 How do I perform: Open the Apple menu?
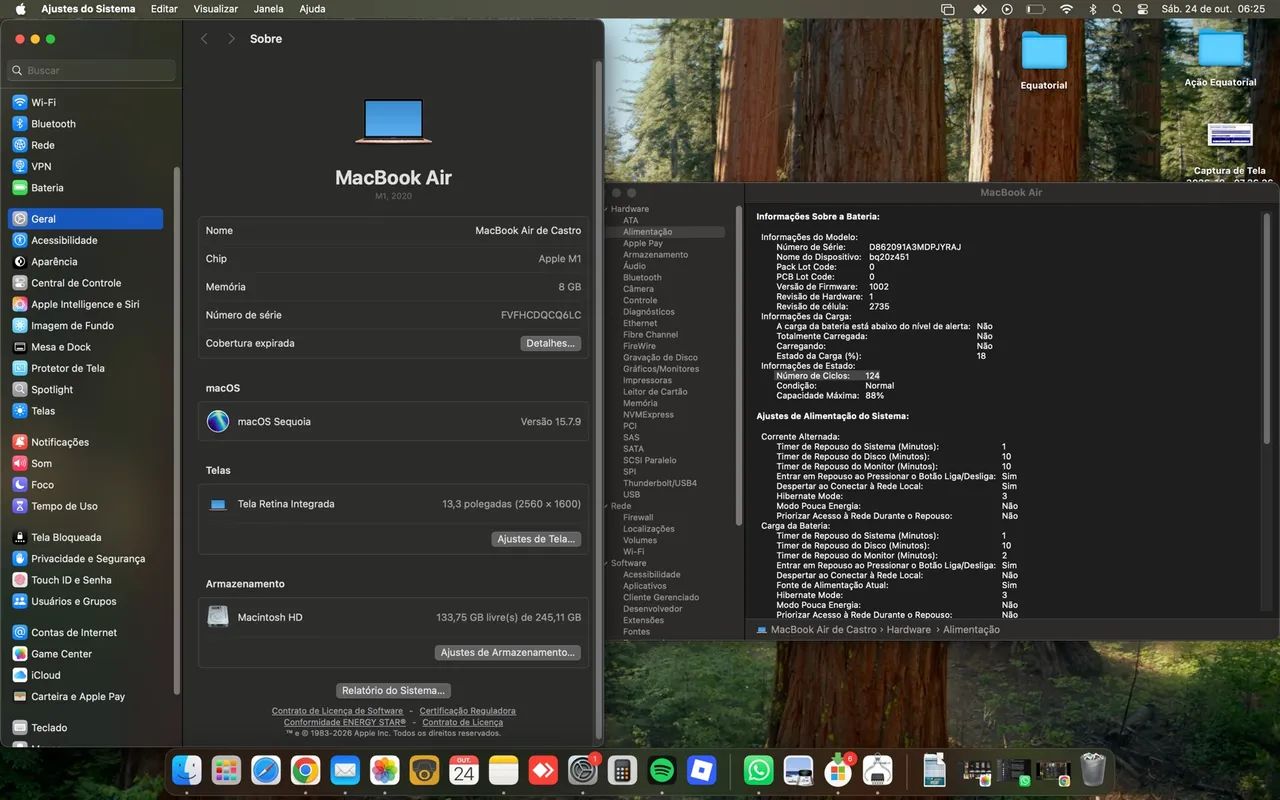pyautogui.click(x=20, y=9)
